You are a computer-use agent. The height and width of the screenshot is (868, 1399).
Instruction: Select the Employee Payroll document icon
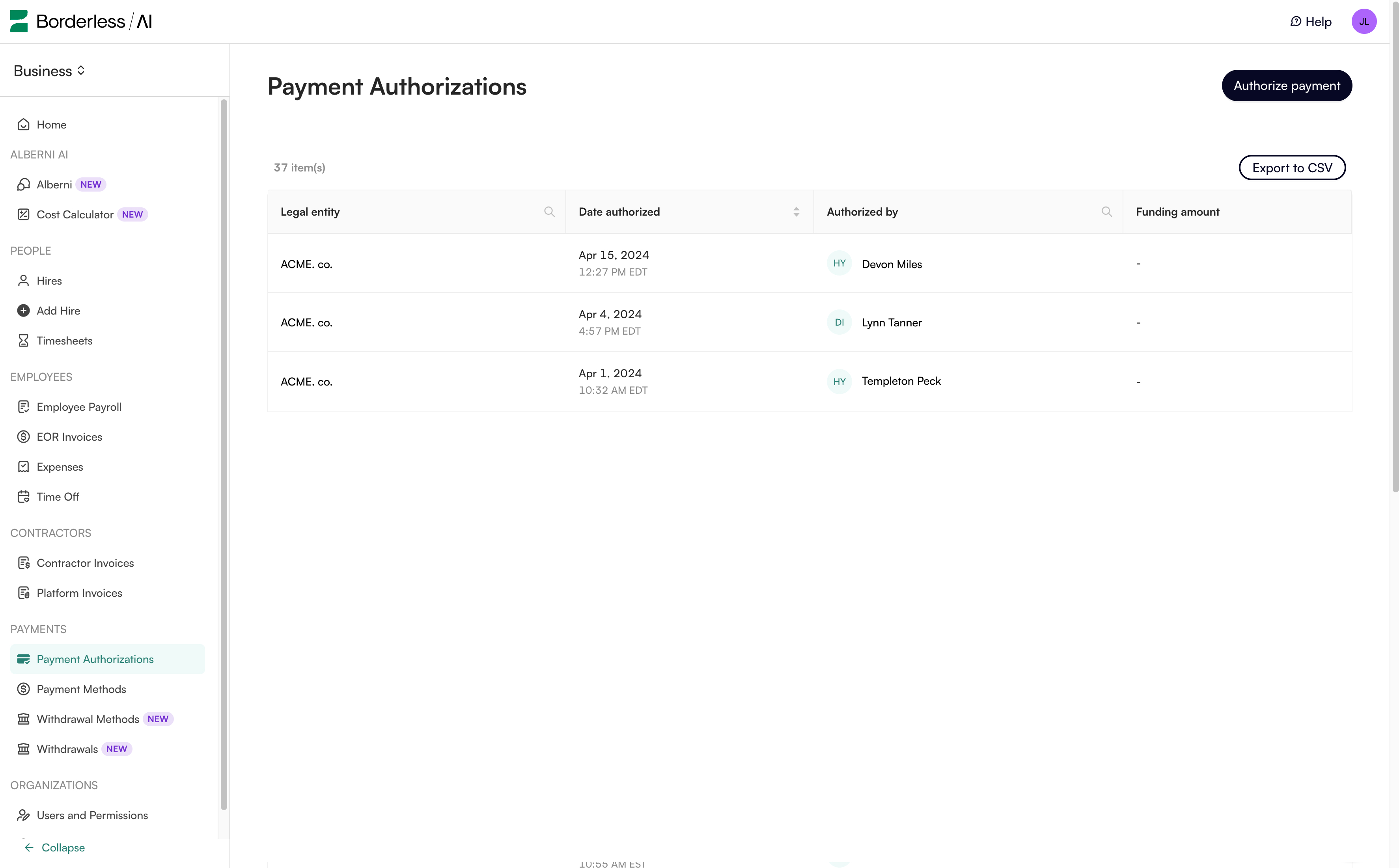point(24,406)
